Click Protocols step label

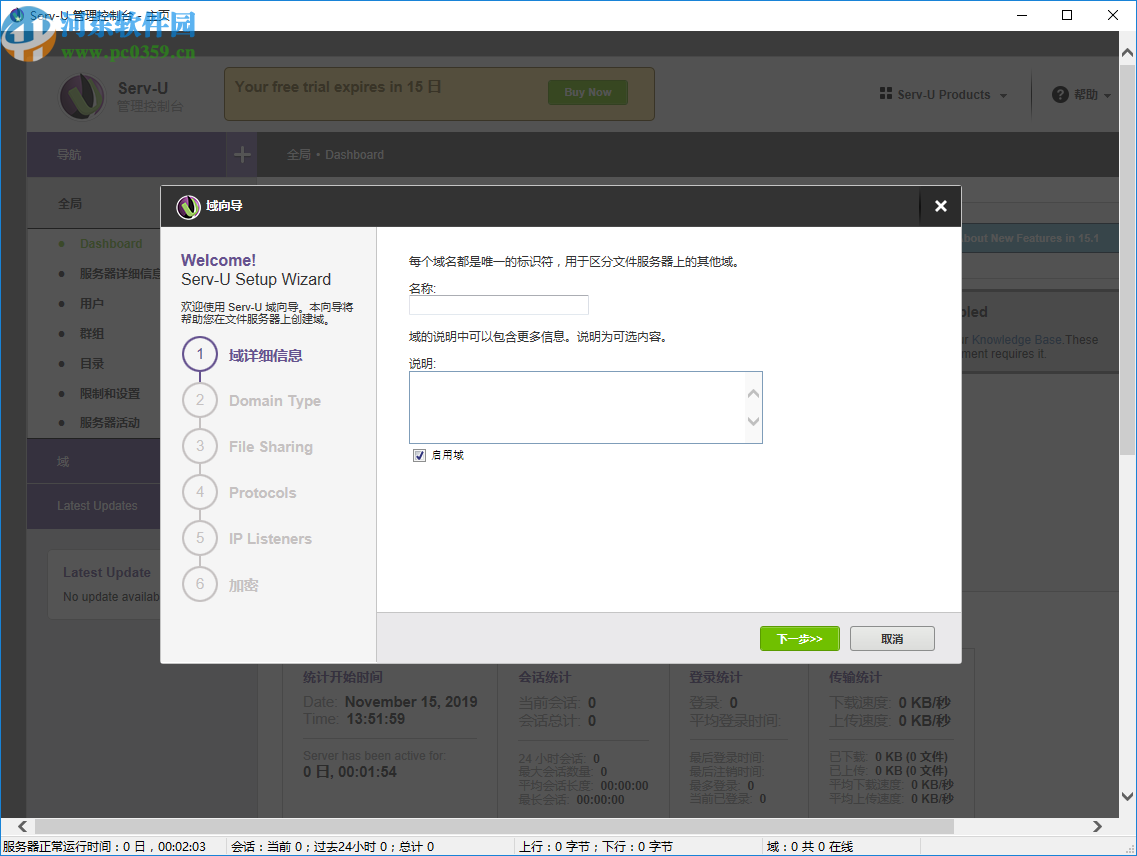click(x=262, y=493)
